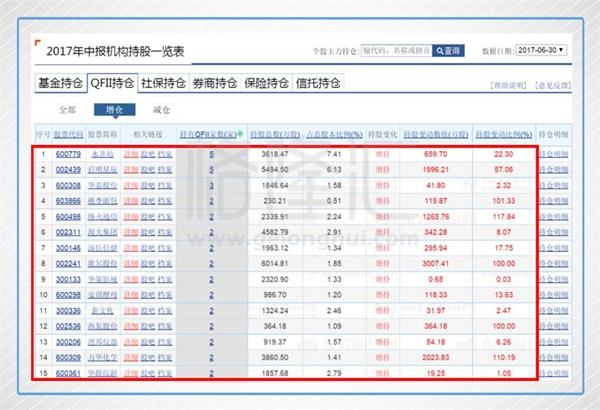Open stock code 600309 link
Screen dimensions: 600x410
click(68, 358)
